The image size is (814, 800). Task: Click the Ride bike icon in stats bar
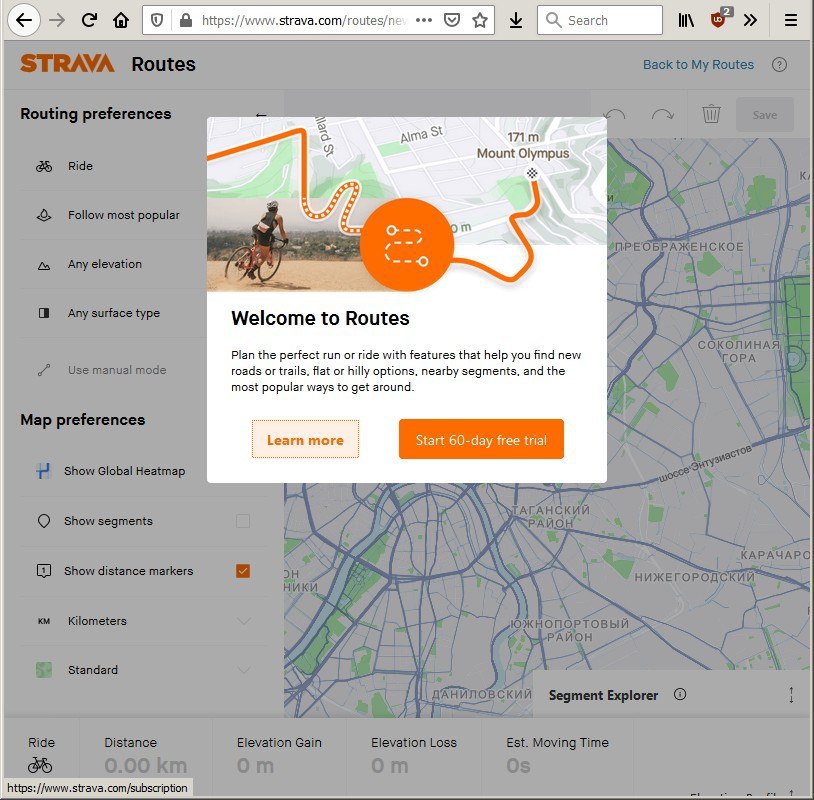[x=40, y=765]
